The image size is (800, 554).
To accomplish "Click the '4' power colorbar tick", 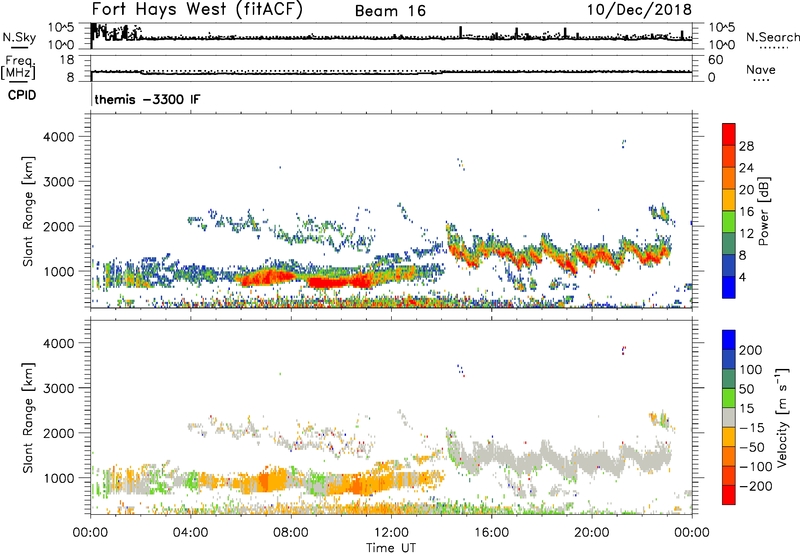I will (743, 277).
